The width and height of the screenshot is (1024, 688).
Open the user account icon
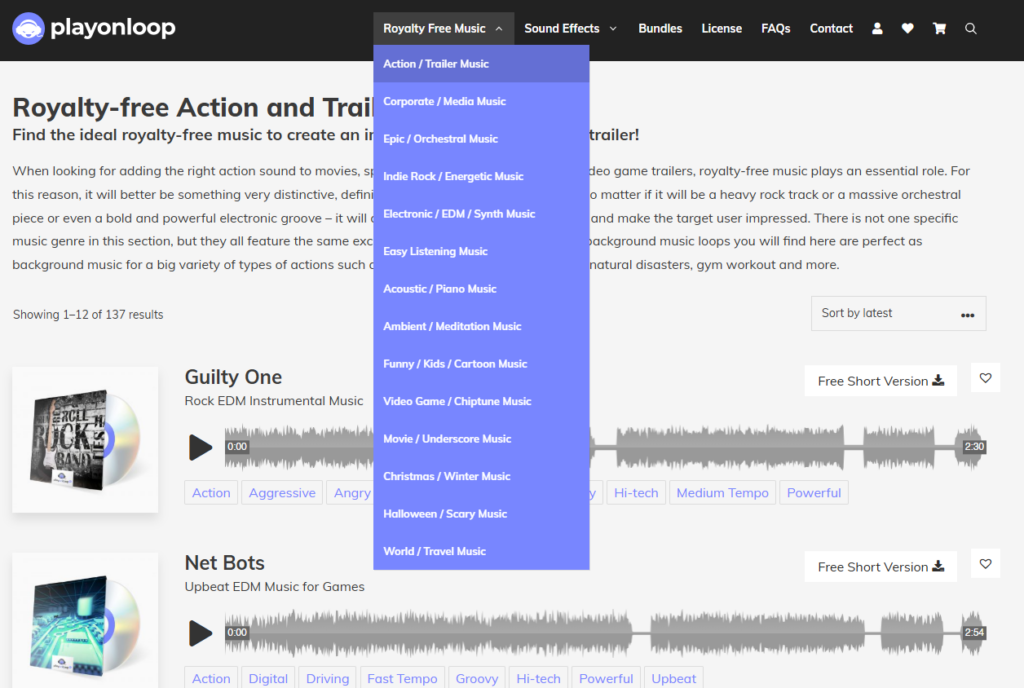click(877, 29)
